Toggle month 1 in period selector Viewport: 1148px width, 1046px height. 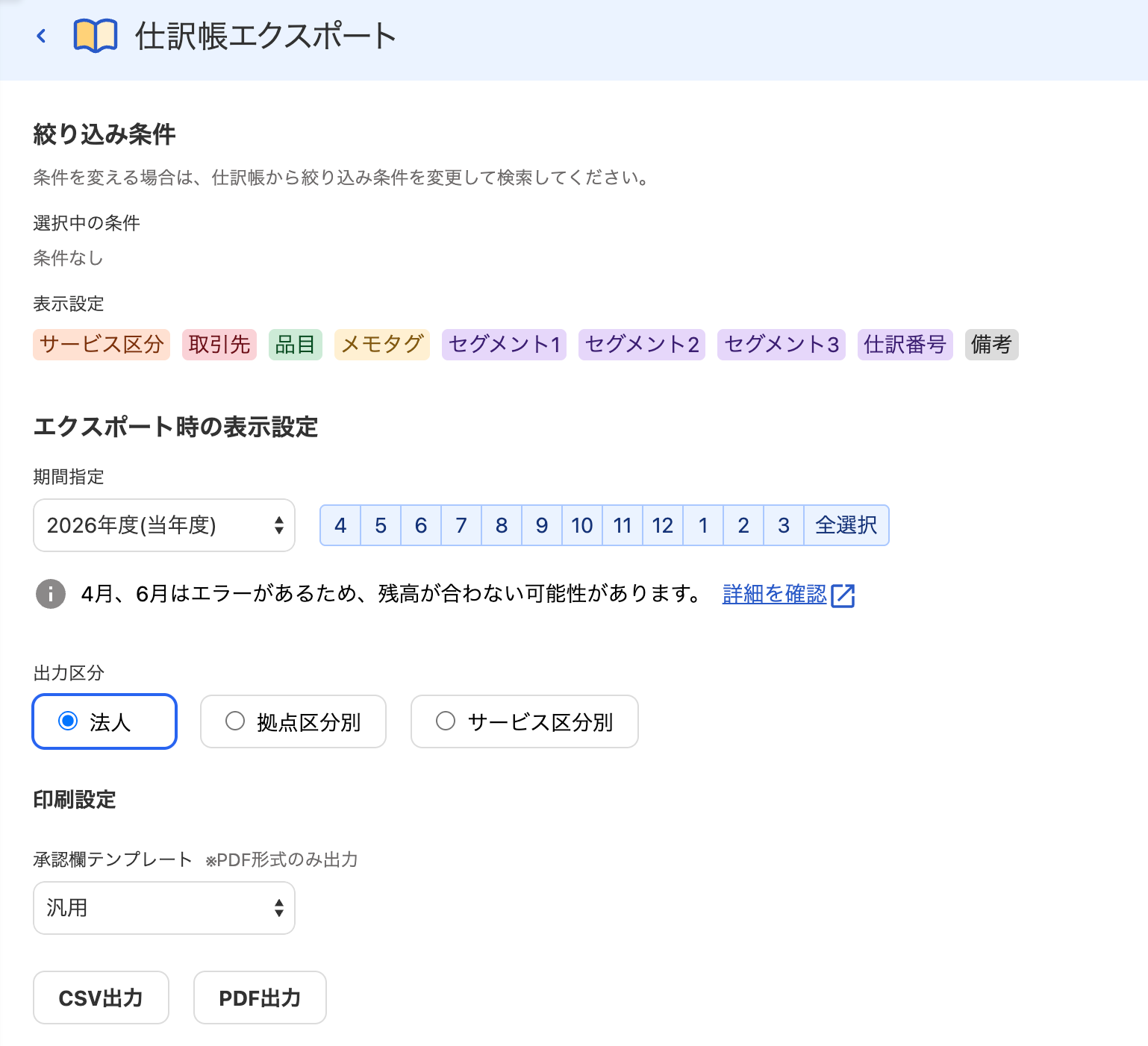click(703, 525)
